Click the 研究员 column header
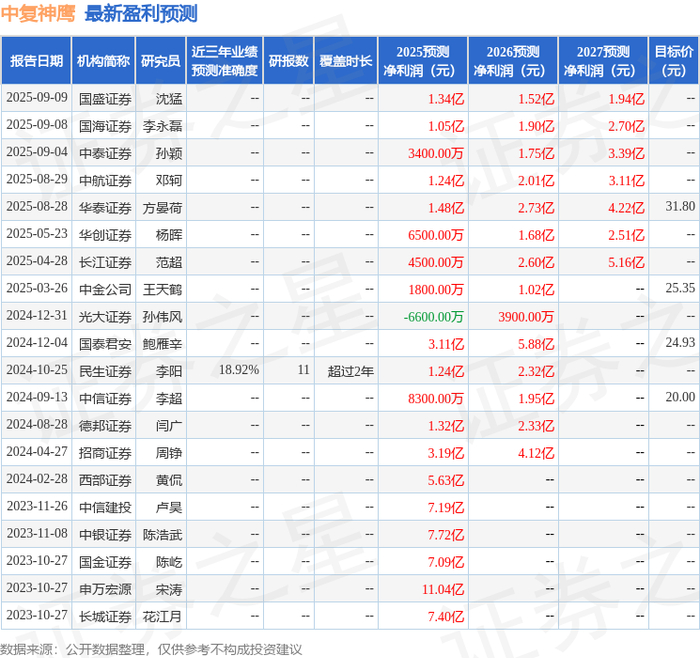The height and width of the screenshot is (658, 700). pyautogui.click(x=161, y=61)
